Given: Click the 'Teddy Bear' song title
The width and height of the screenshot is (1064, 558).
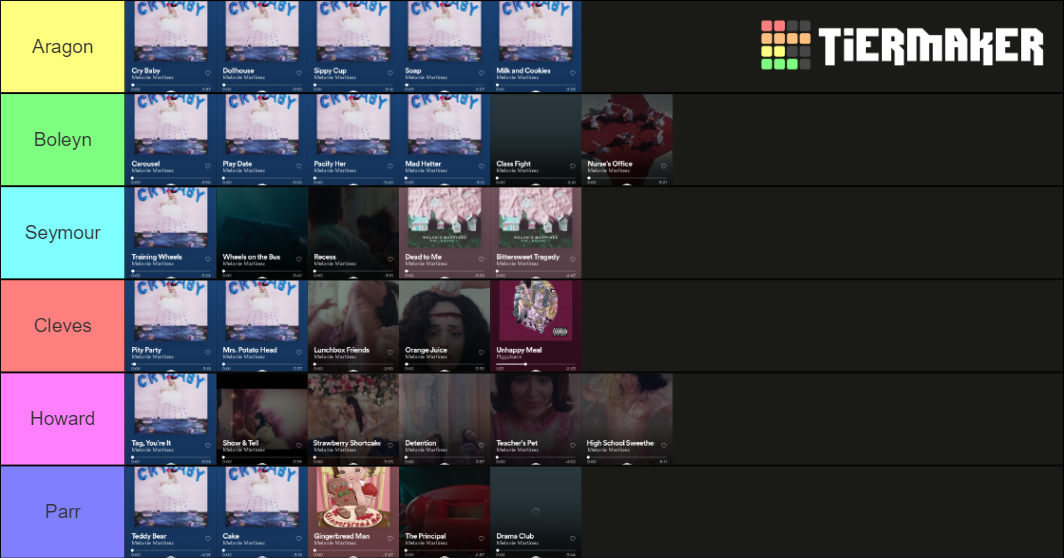Looking at the screenshot, I should click(x=149, y=536).
